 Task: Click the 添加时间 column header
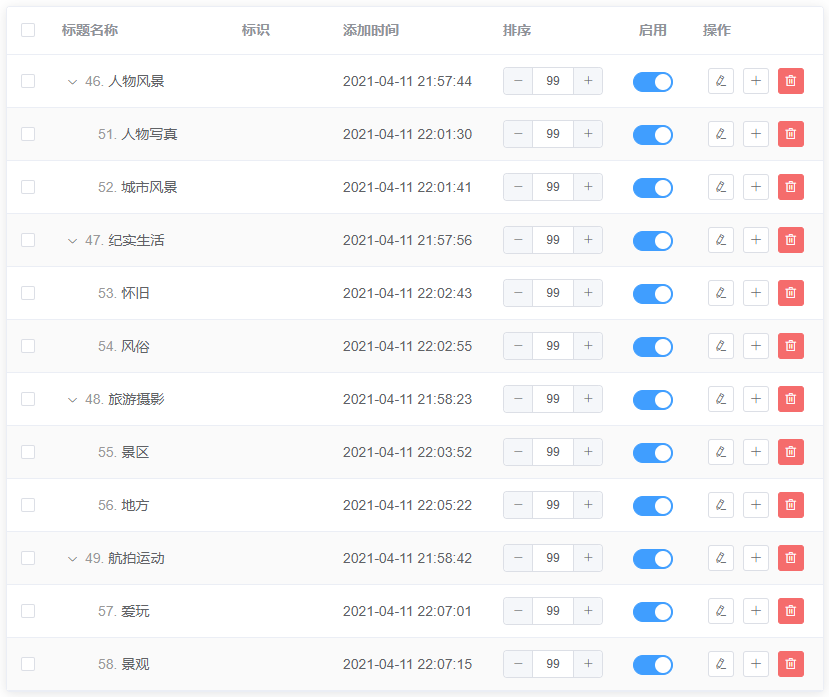point(371,30)
